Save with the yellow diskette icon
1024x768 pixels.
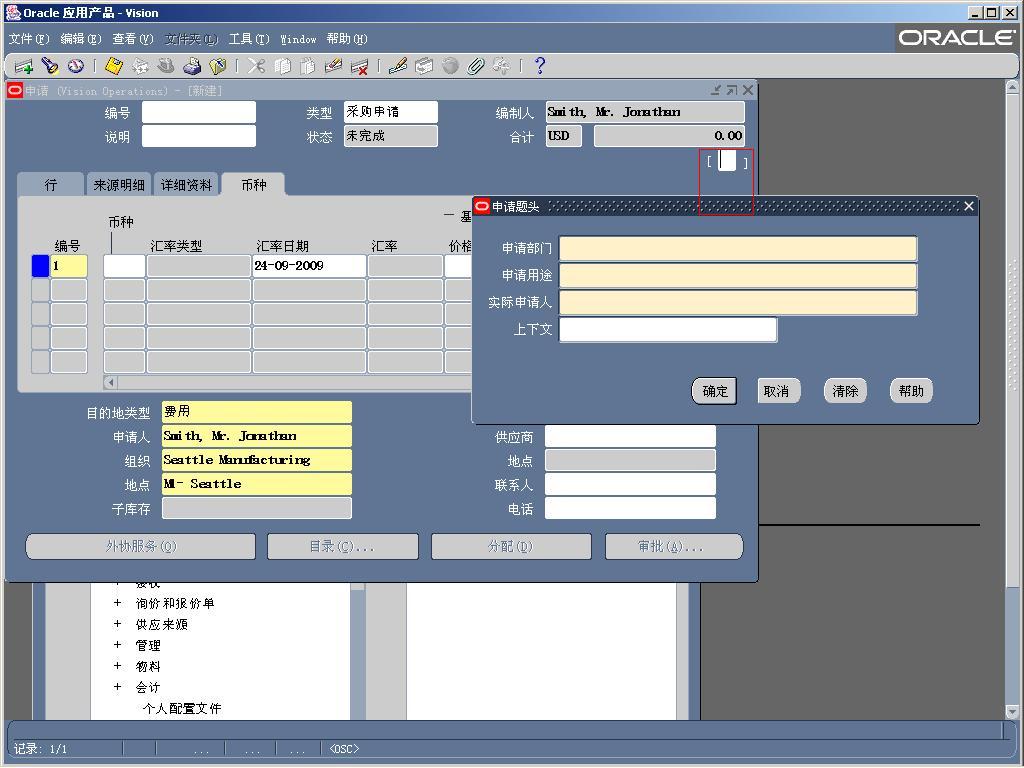coord(114,66)
